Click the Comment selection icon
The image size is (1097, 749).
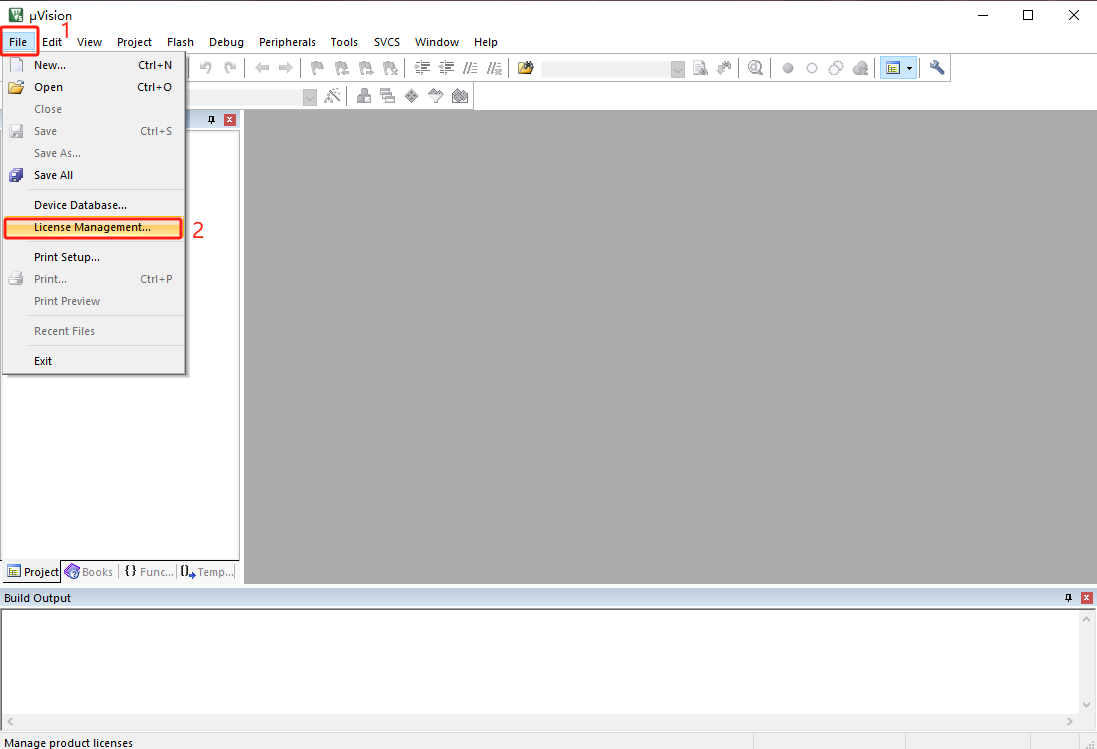point(470,68)
